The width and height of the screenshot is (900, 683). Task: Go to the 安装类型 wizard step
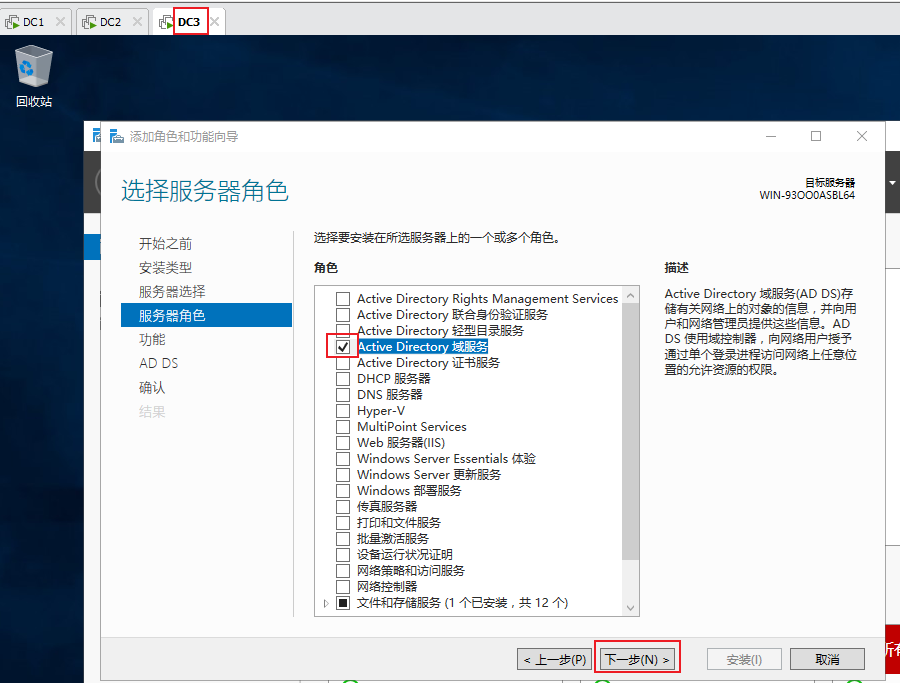pos(165,268)
